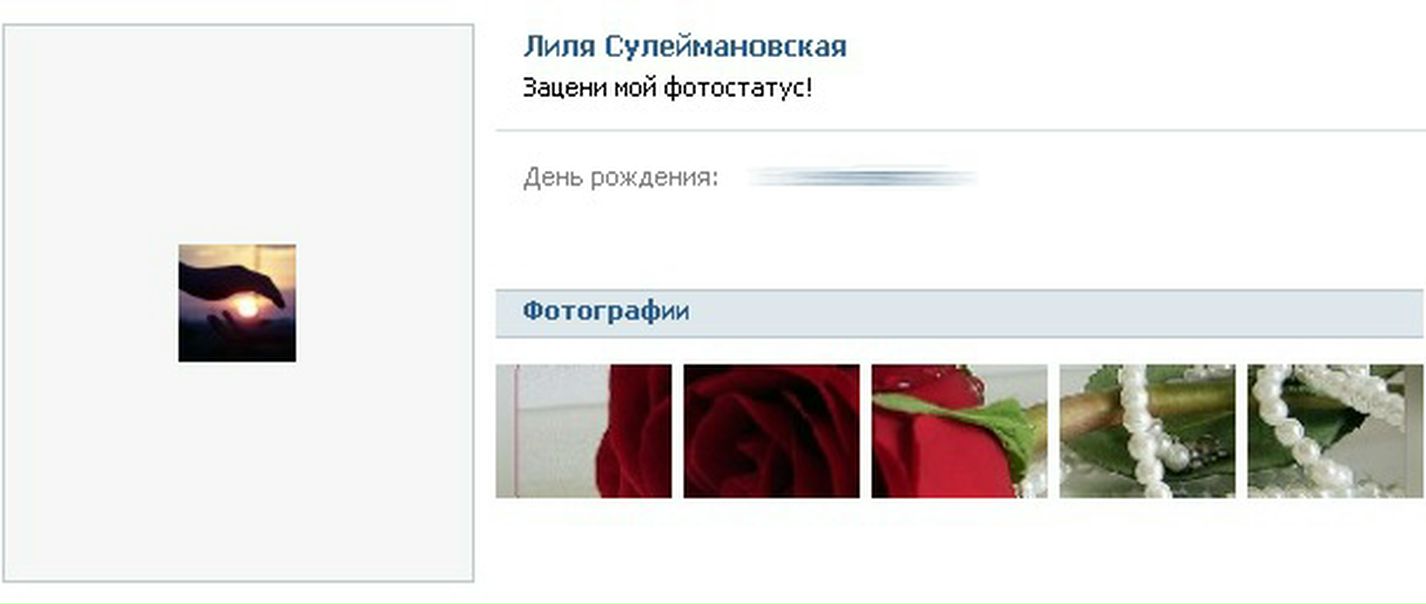Open photo of pearls over green stem
The width and height of the screenshot is (1426, 604).
pyautogui.click(x=1147, y=431)
